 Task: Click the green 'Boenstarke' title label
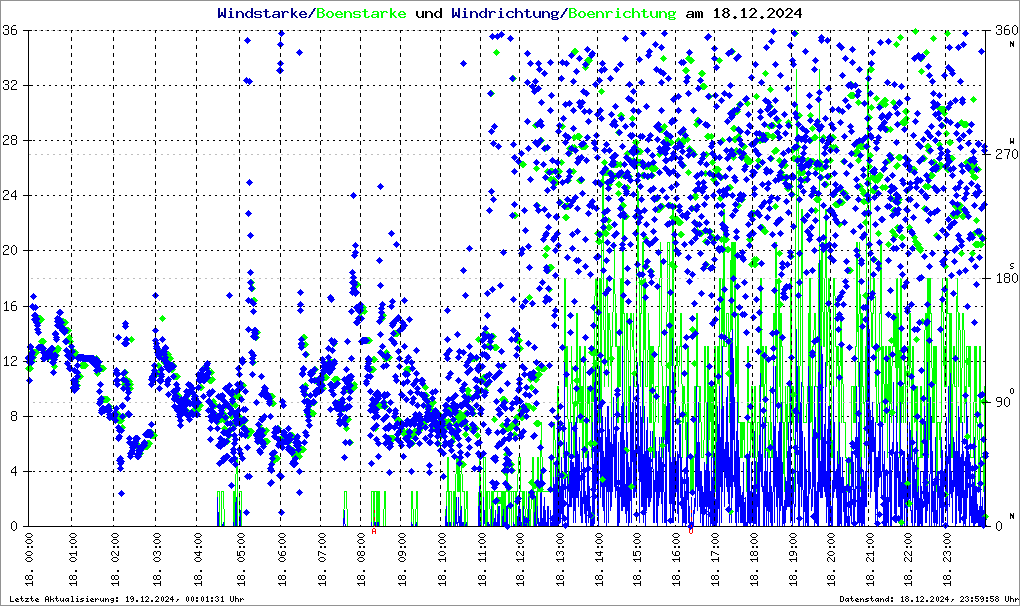coord(361,14)
